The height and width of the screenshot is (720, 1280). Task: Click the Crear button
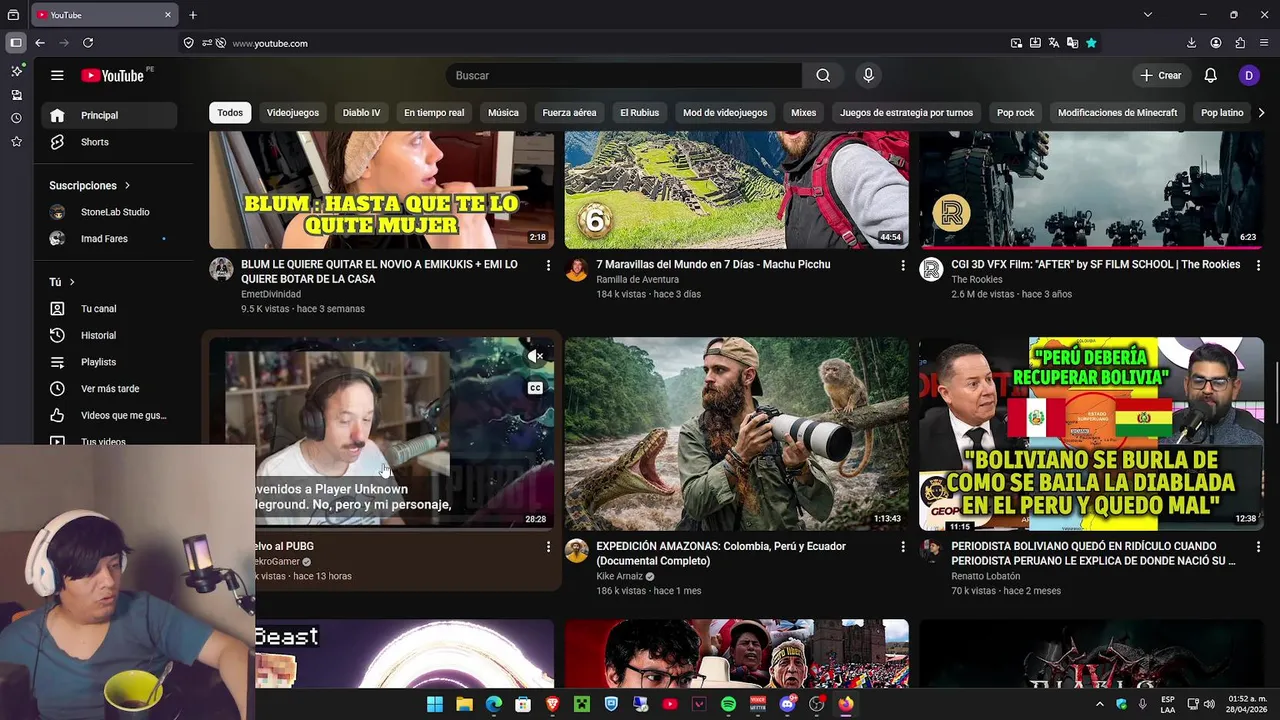click(1161, 75)
